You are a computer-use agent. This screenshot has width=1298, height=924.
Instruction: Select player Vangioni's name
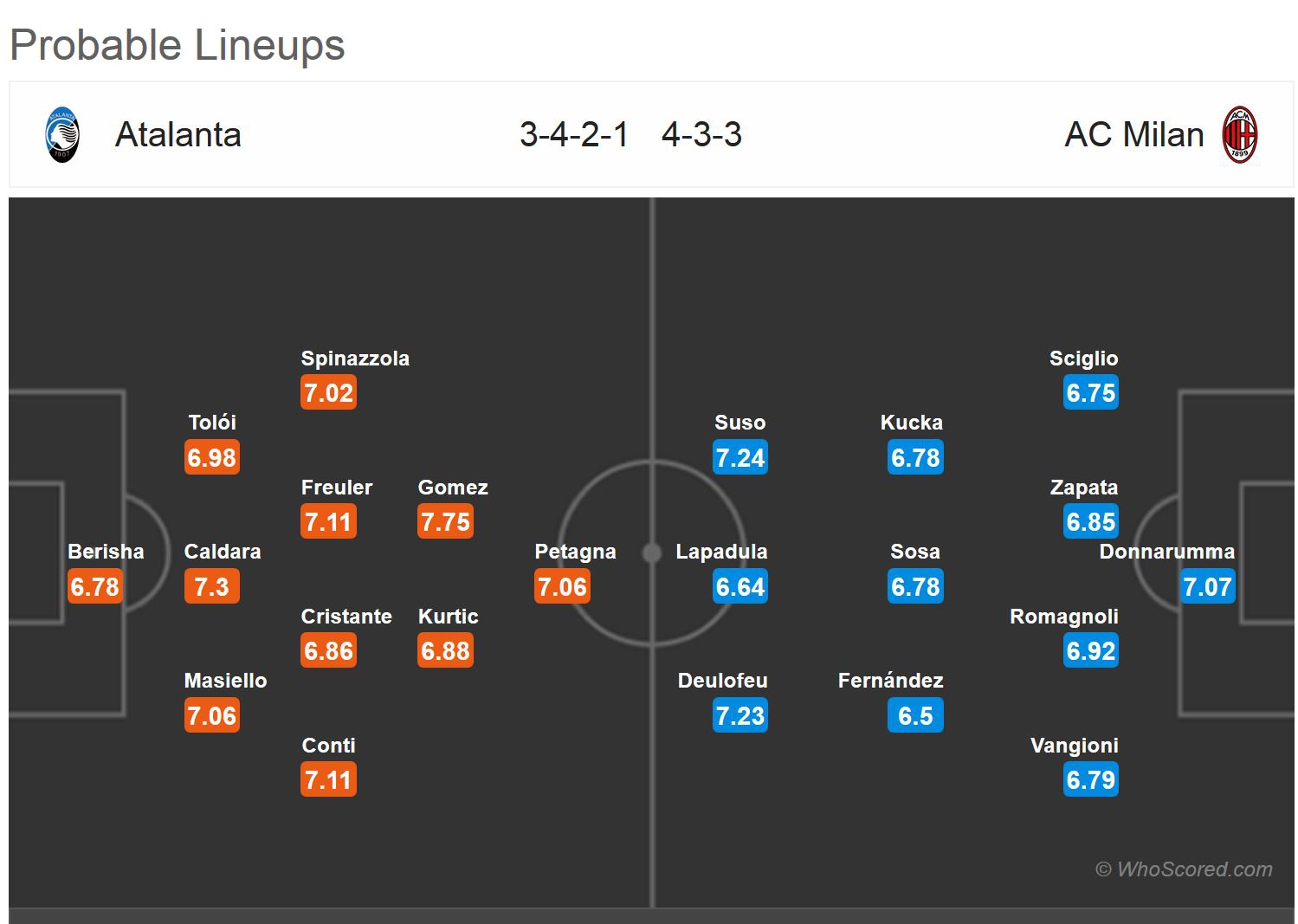[x=1074, y=746]
